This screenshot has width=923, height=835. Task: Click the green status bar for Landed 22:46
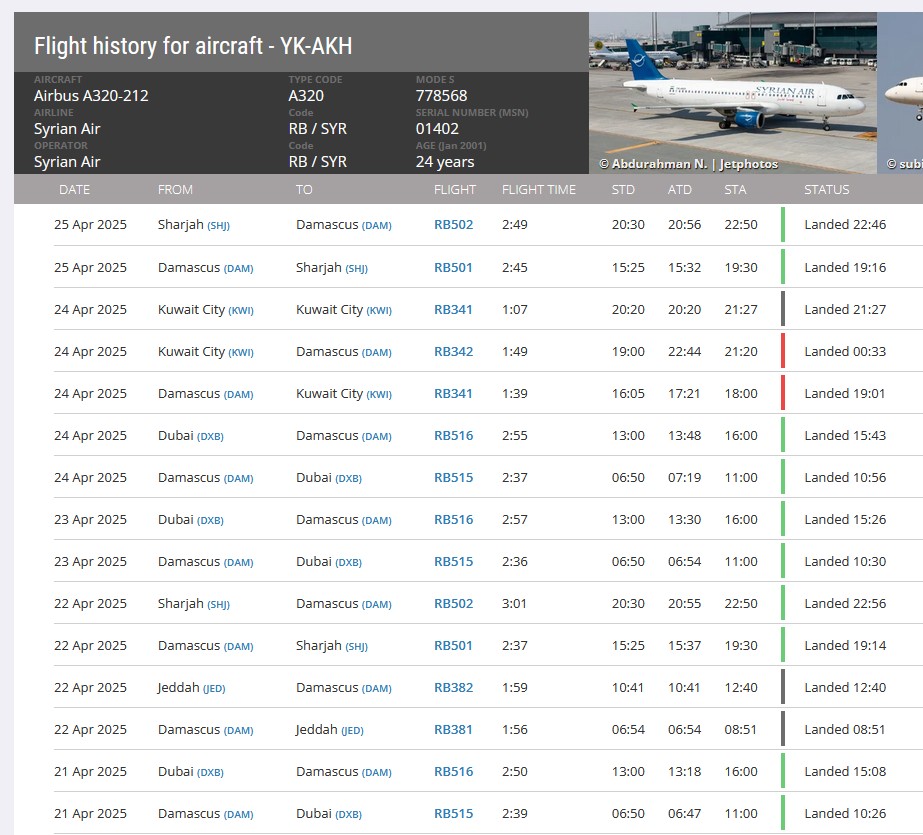(783, 225)
